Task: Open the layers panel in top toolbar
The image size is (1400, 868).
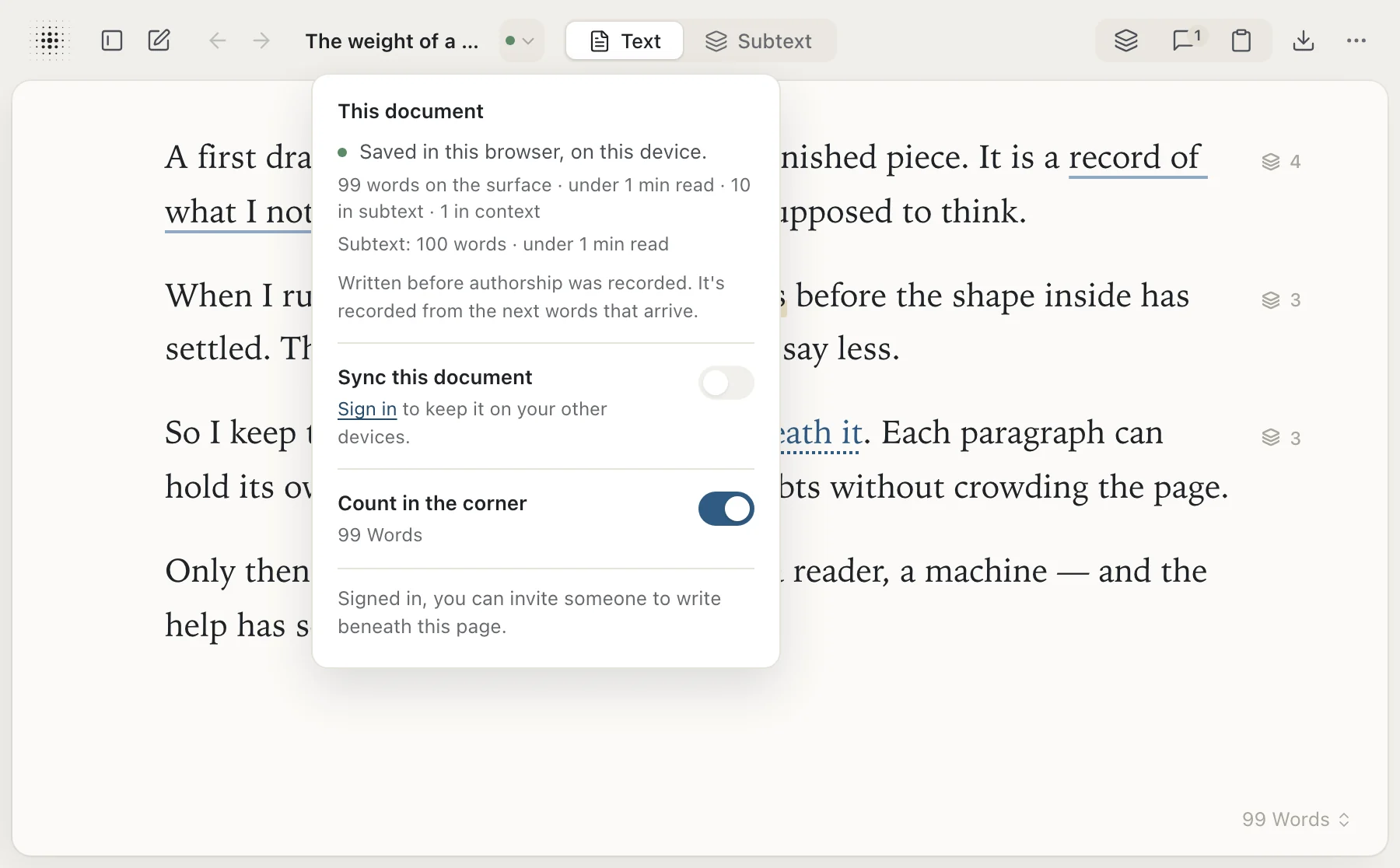Action: pyautogui.click(x=1126, y=40)
